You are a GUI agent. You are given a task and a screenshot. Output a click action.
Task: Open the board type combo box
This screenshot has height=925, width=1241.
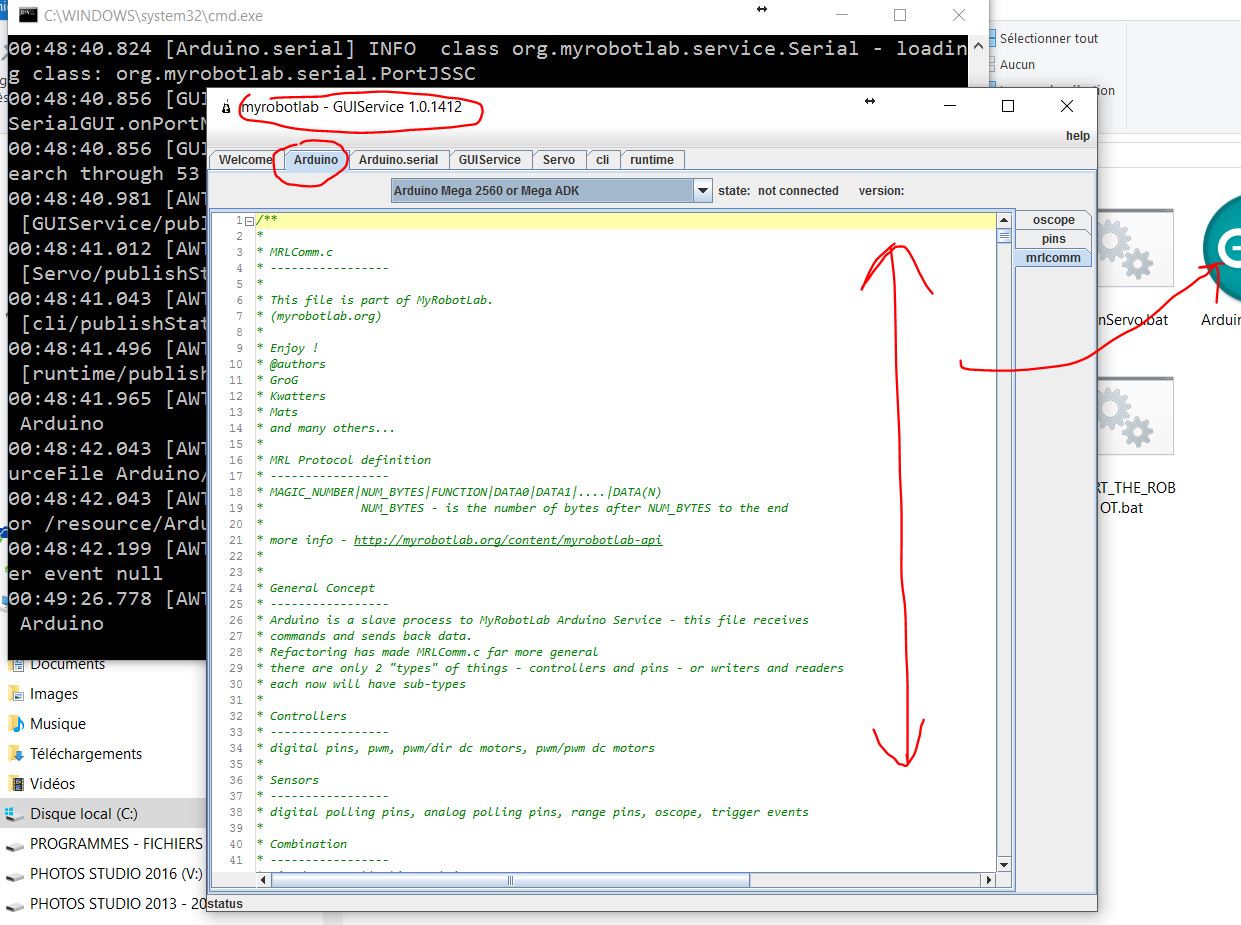click(x=551, y=190)
